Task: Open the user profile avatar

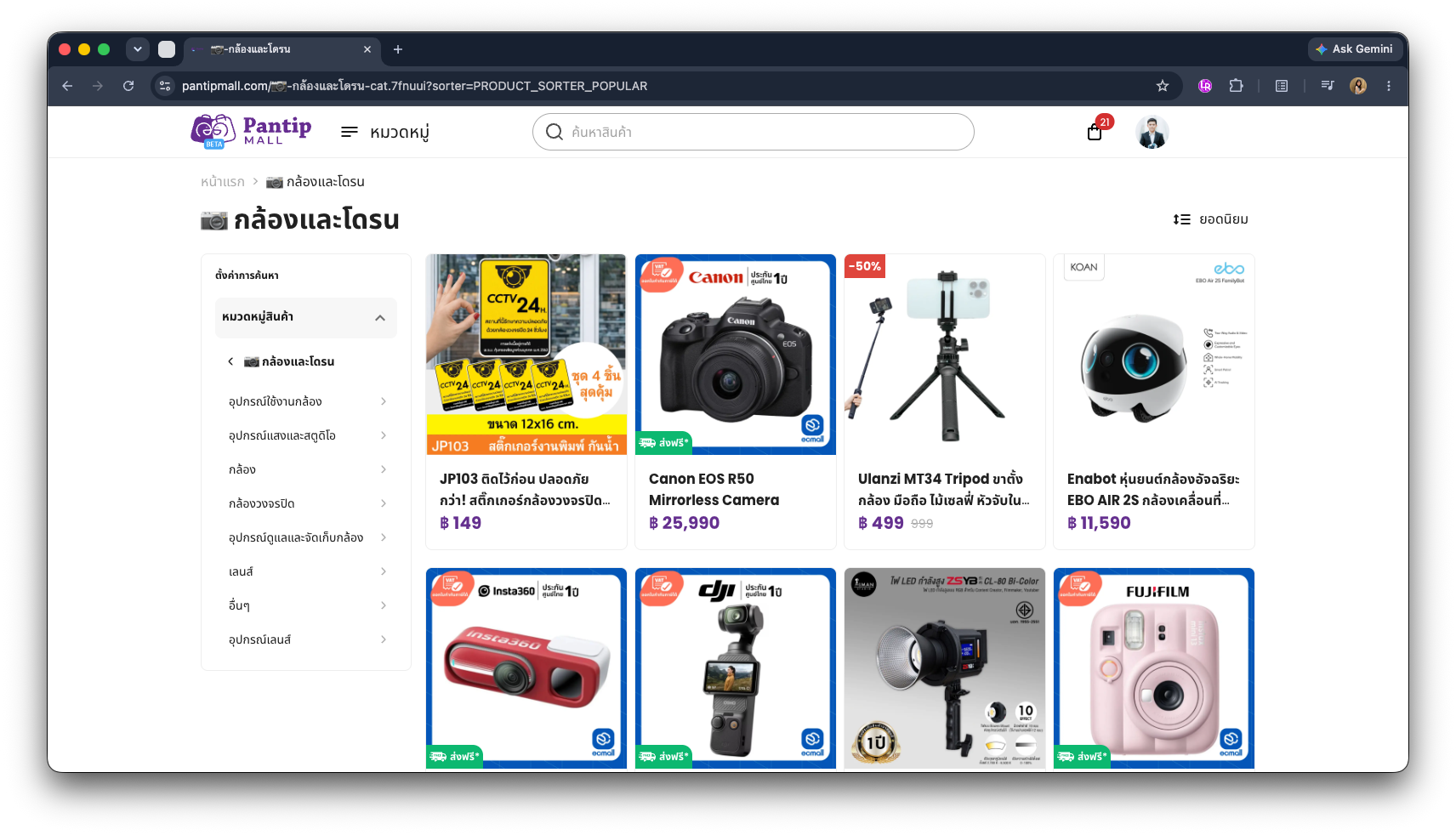Action: (x=1152, y=132)
